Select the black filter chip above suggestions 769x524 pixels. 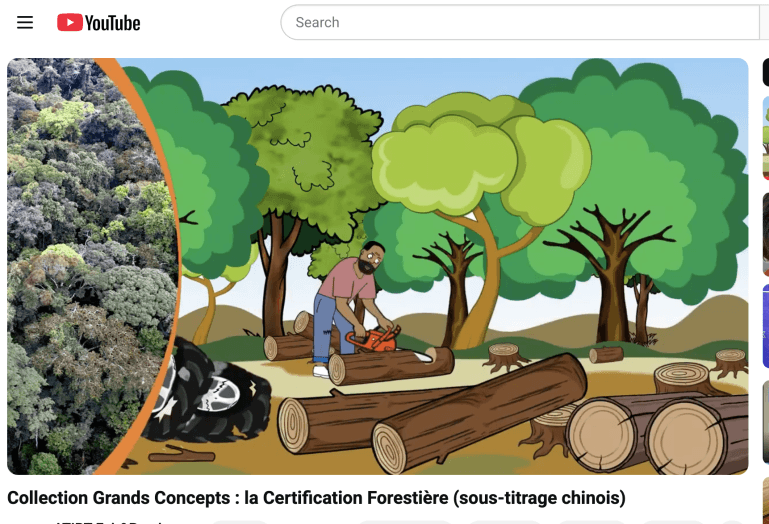pos(766,72)
